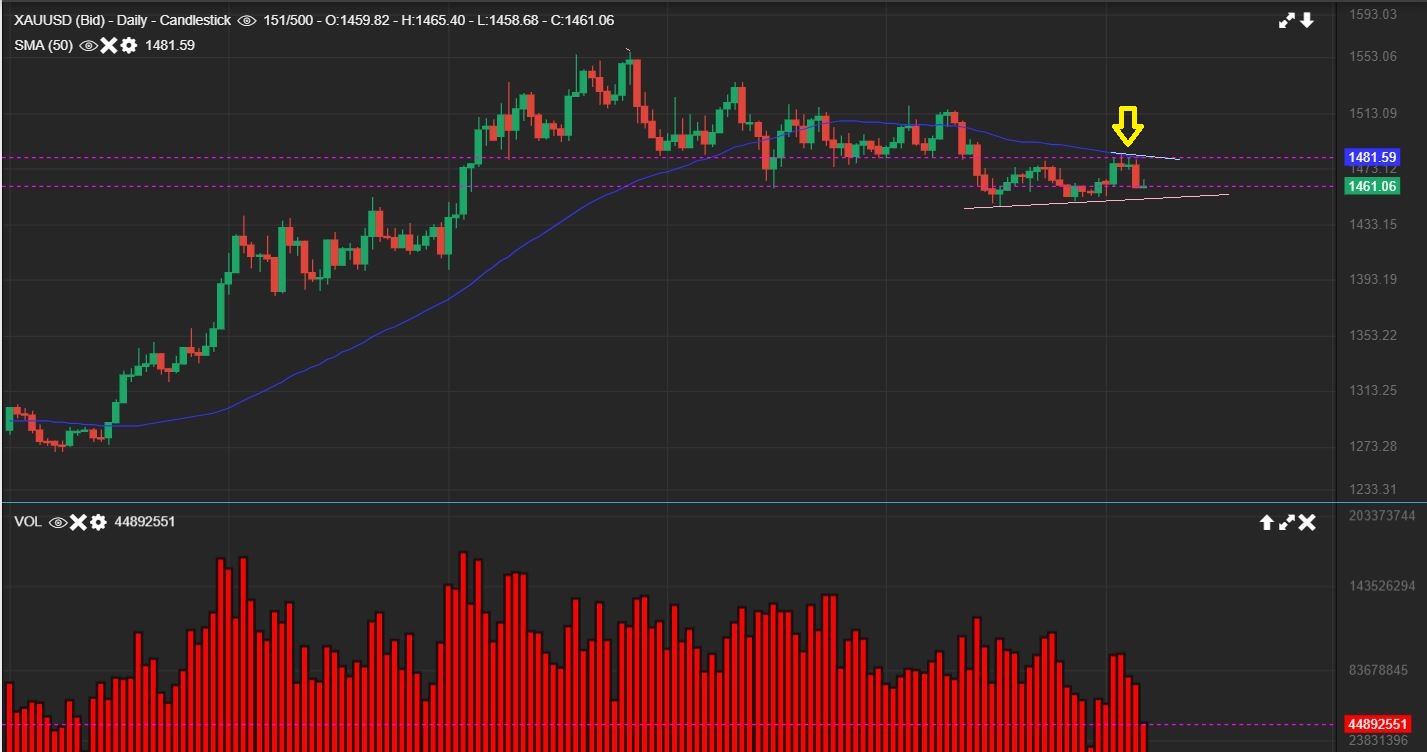Move the price pane down
This screenshot has width=1427, height=752.
tap(1307, 20)
